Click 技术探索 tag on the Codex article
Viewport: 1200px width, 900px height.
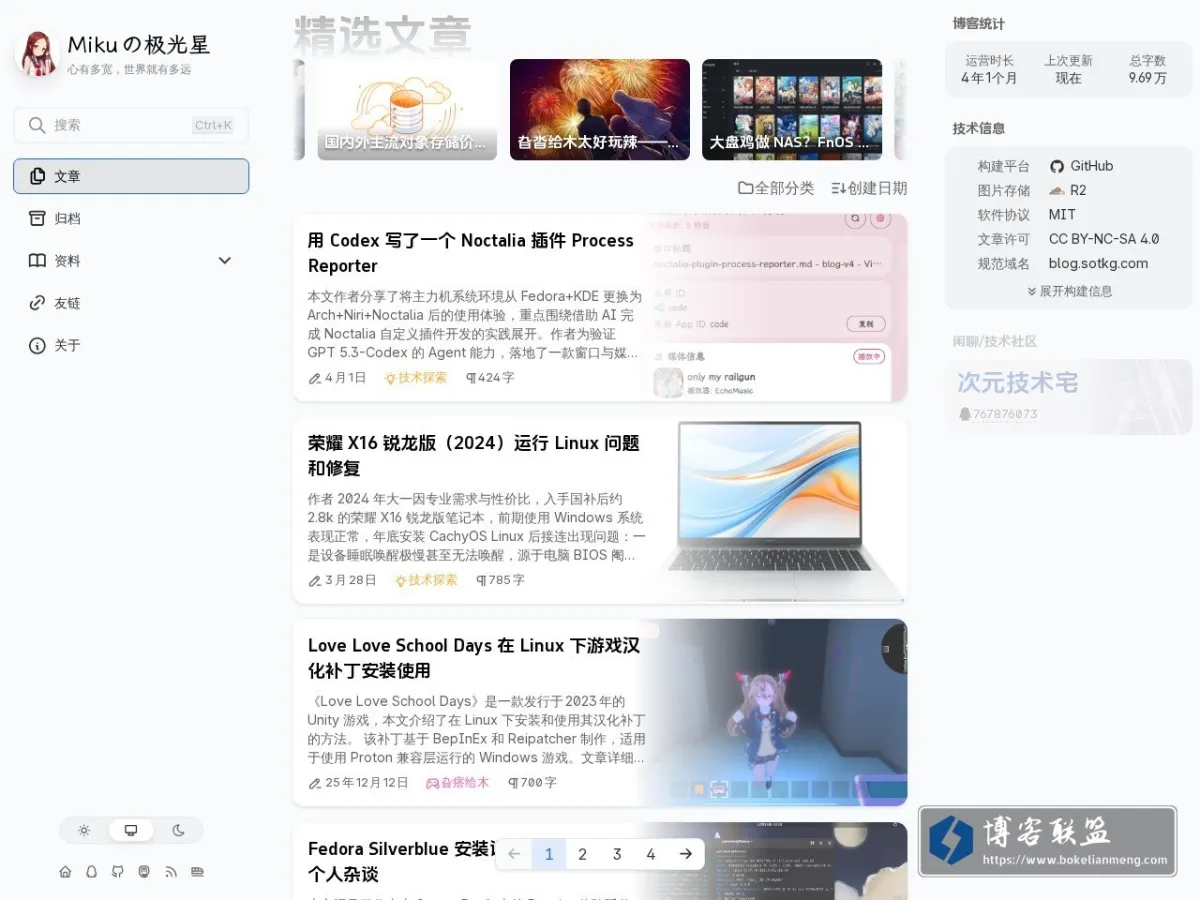(x=415, y=378)
